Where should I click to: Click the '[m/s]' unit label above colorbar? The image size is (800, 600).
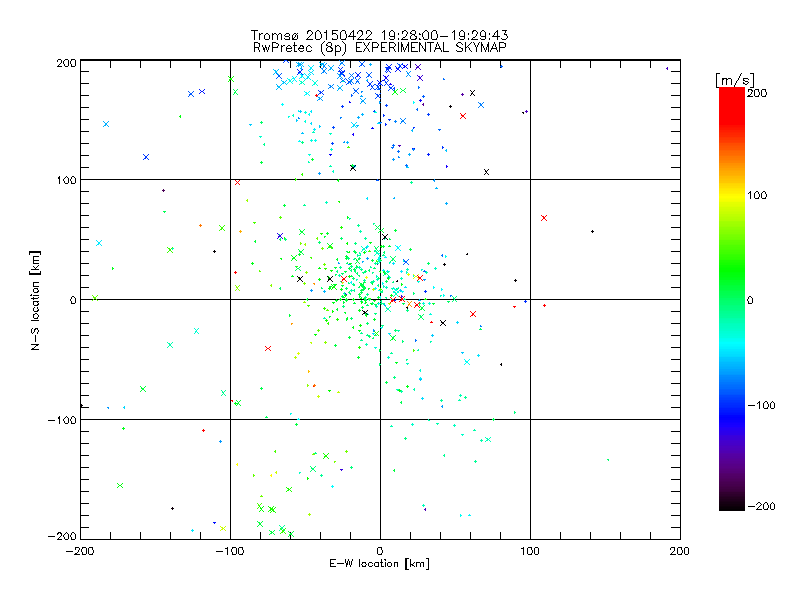[735, 80]
